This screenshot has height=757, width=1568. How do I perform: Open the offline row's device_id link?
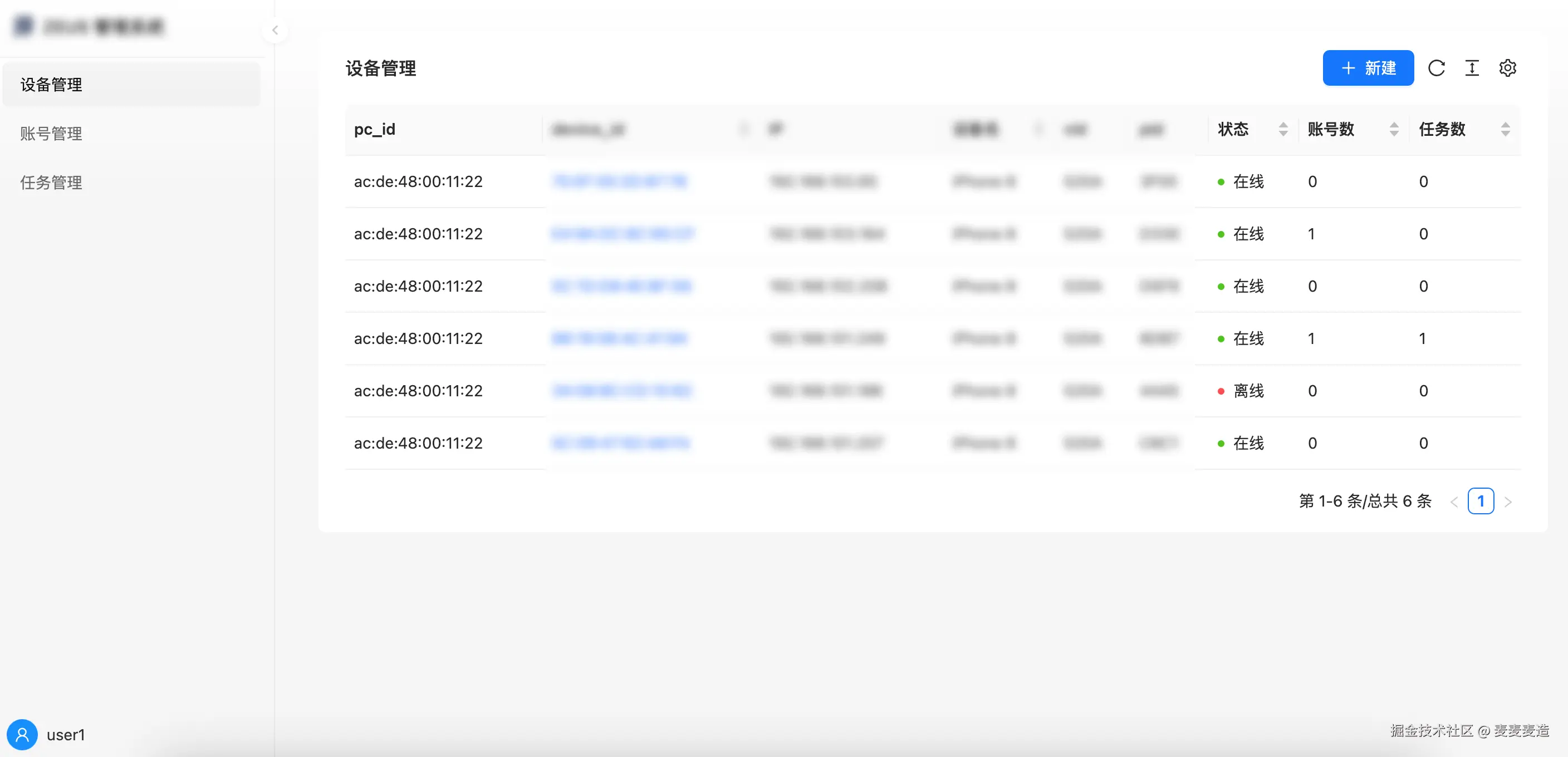[x=621, y=391]
